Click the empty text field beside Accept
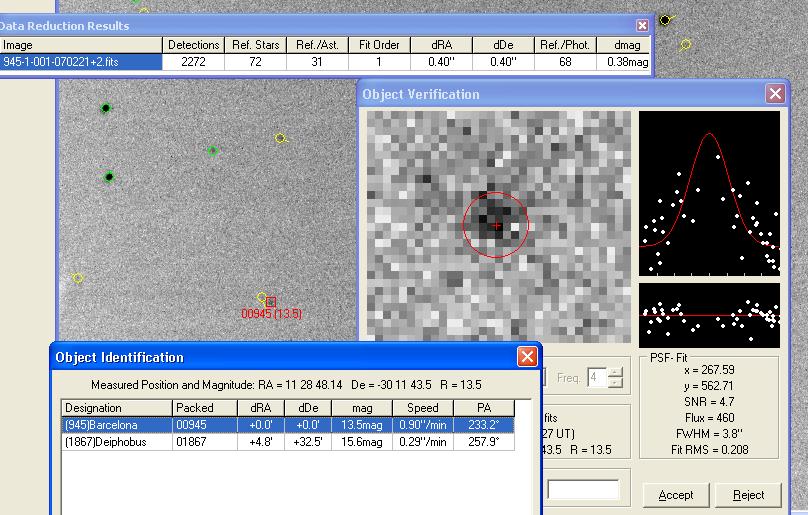Viewport: 808px width, 515px height. 583,489
